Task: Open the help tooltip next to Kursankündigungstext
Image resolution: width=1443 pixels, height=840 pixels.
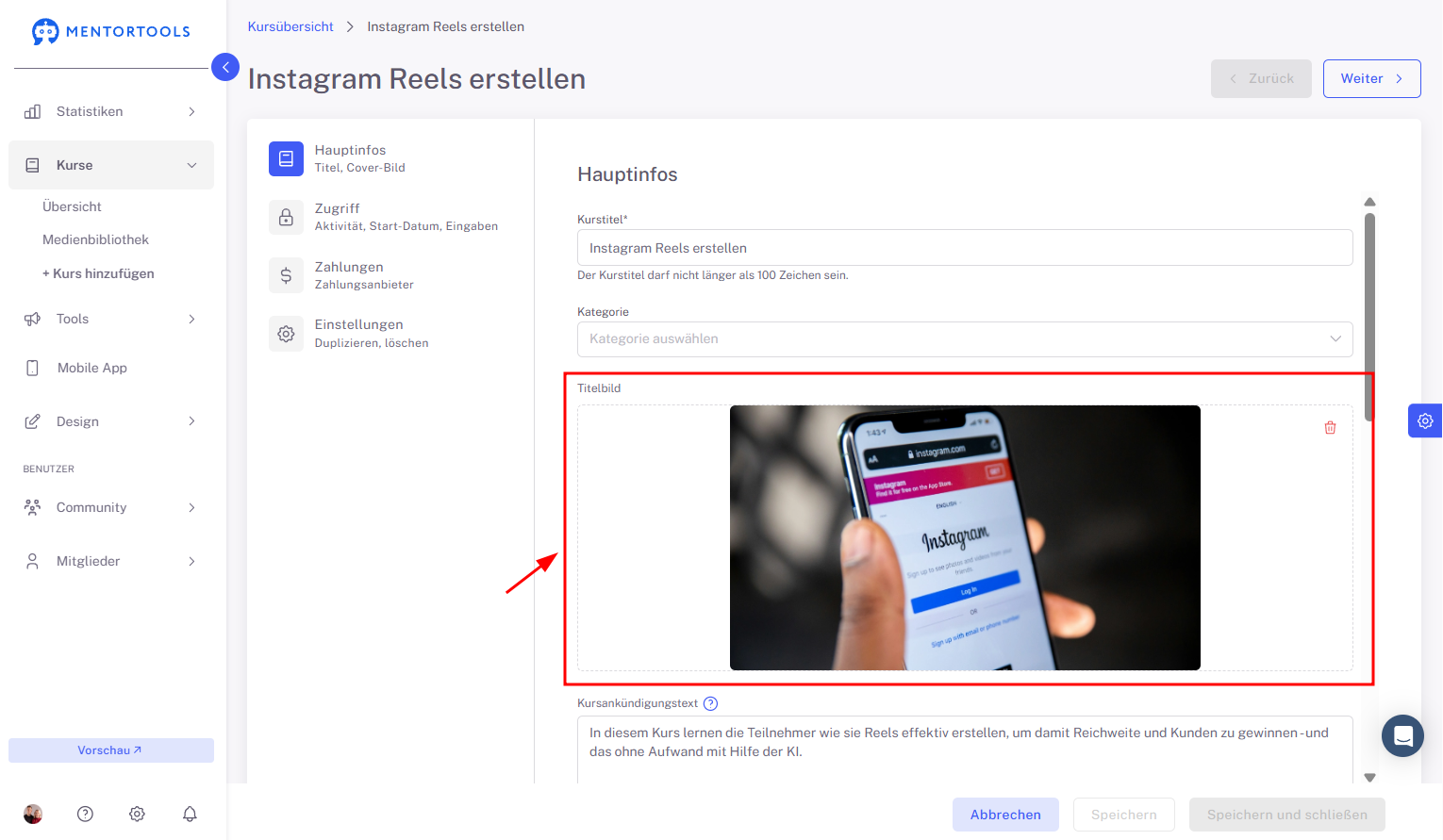Action: [x=711, y=703]
